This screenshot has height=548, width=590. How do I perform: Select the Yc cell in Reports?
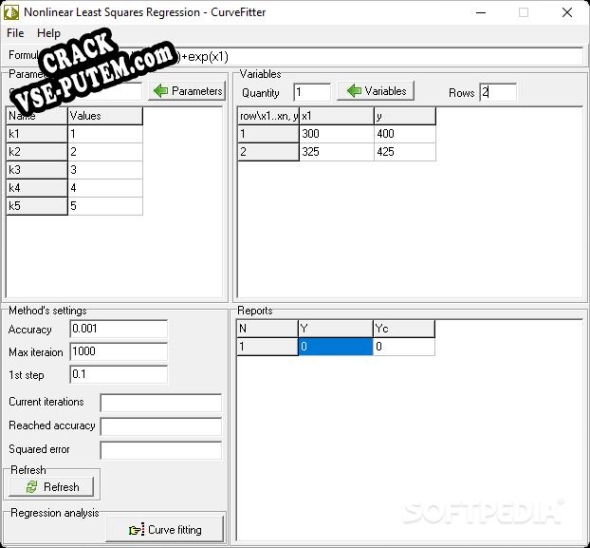click(404, 346)
